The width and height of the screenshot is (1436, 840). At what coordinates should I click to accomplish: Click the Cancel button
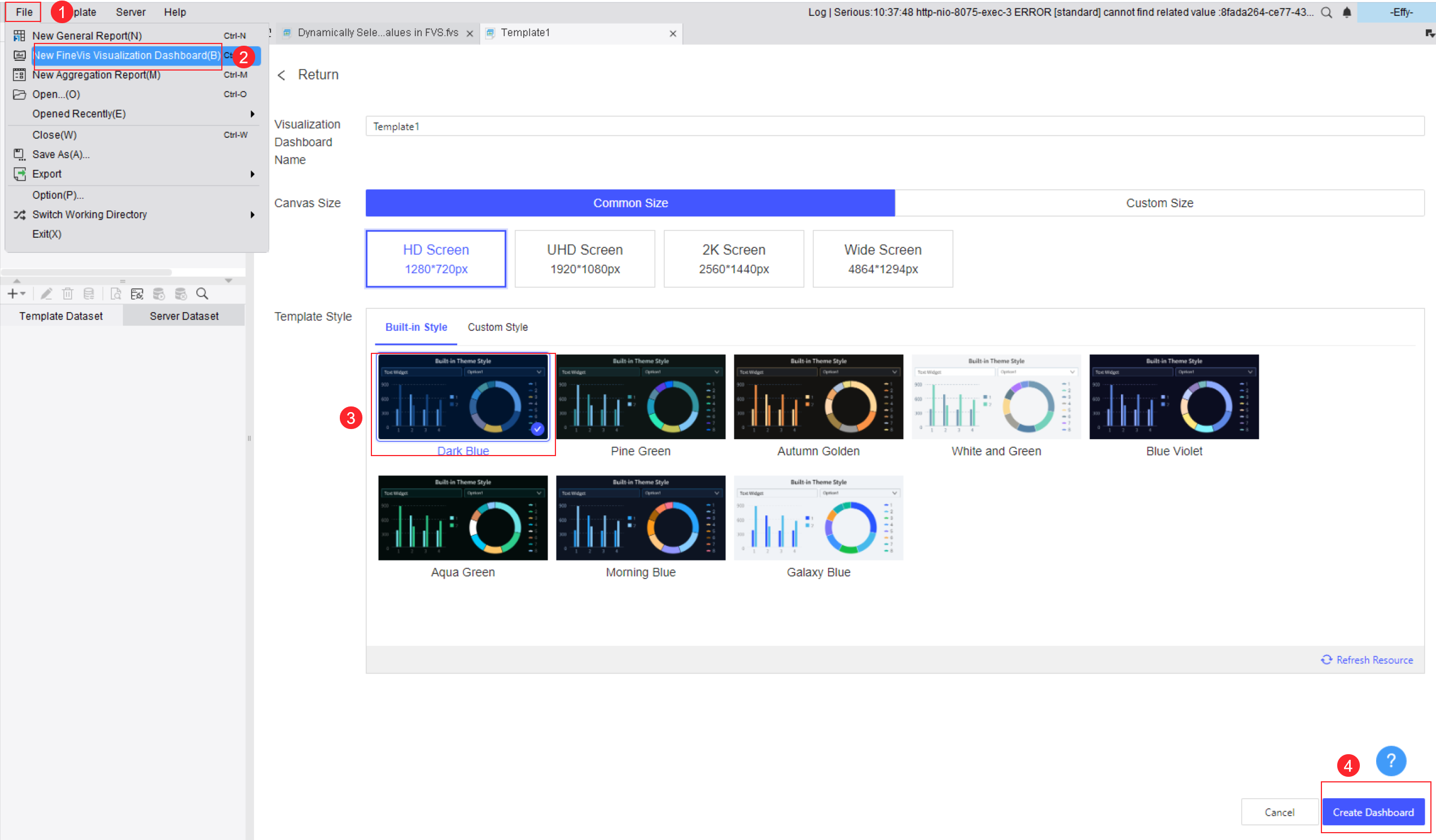tap(1279, 812)
